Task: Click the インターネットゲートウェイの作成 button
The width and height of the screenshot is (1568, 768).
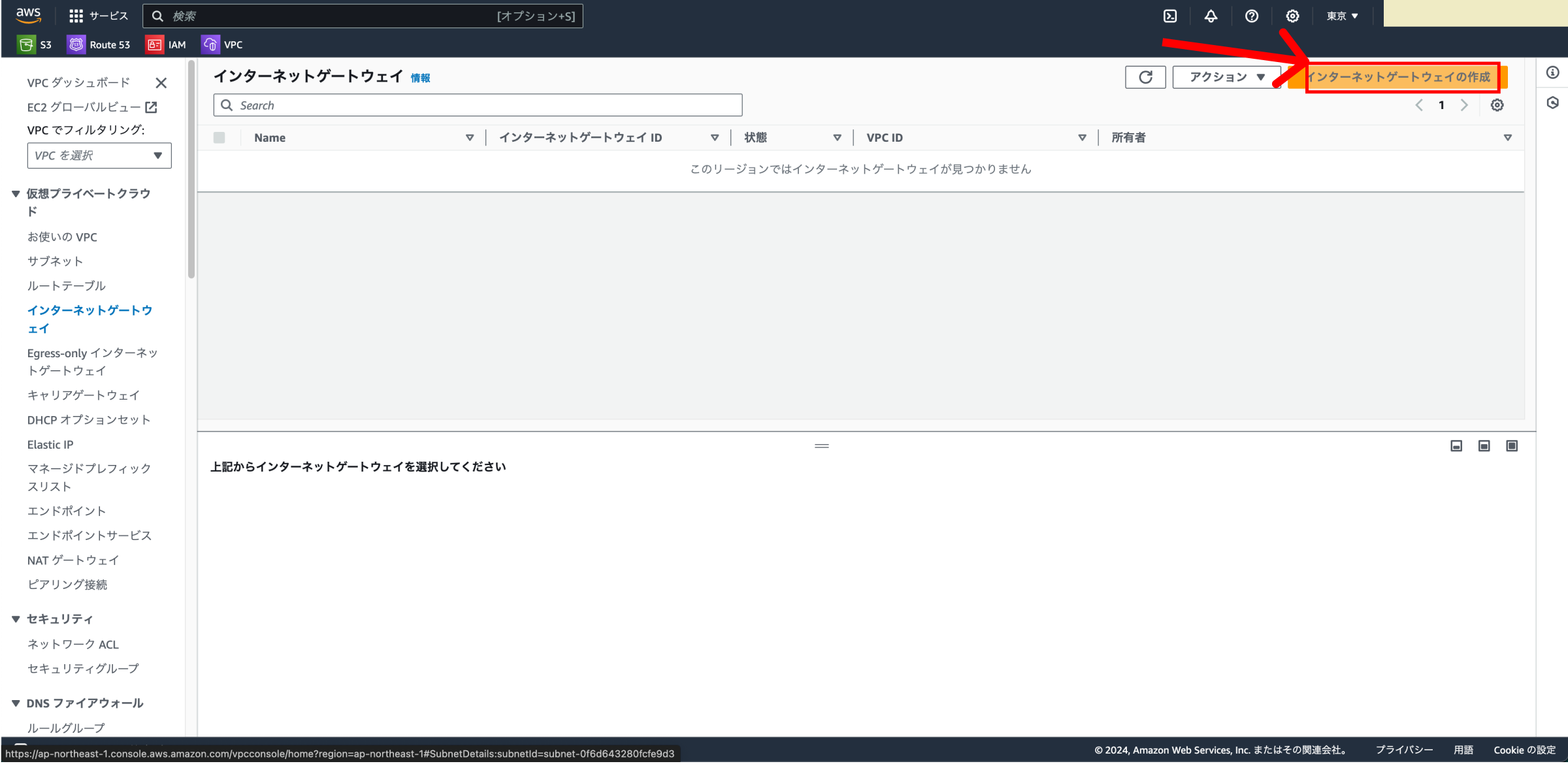Action: [1398, 76]
